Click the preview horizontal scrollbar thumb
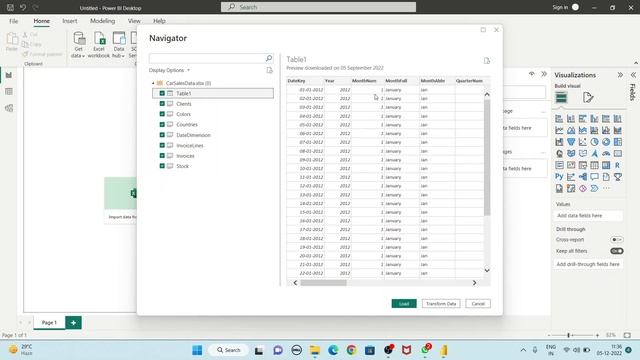 point(323,283)
